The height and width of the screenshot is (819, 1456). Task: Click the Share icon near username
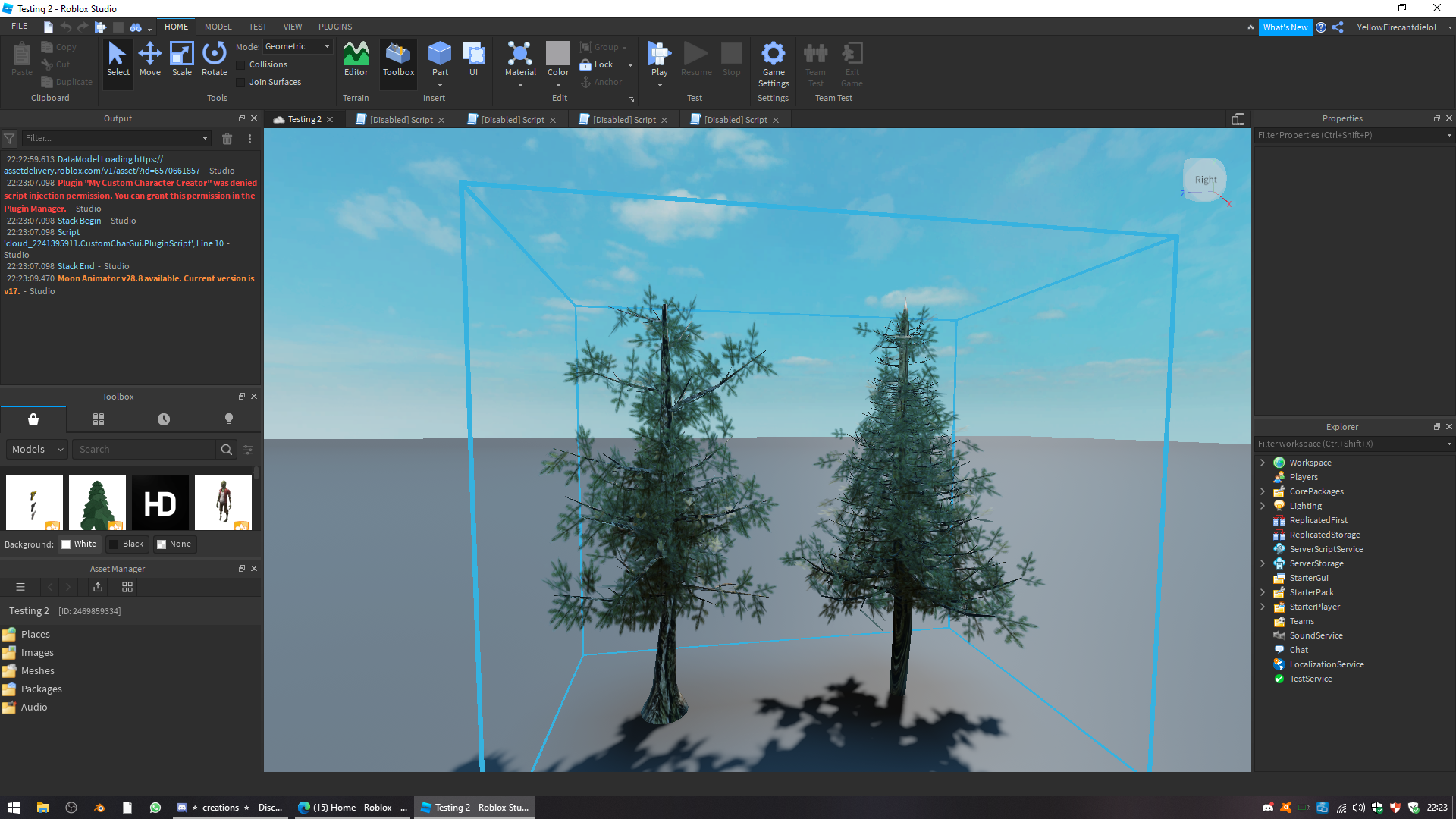click(x=1338, y=27)
